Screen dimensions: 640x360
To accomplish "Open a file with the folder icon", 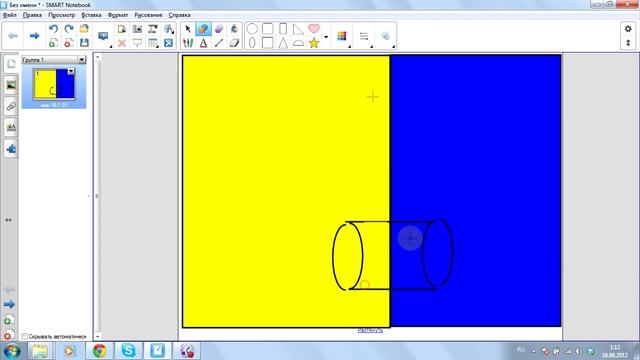I will 84,29.
